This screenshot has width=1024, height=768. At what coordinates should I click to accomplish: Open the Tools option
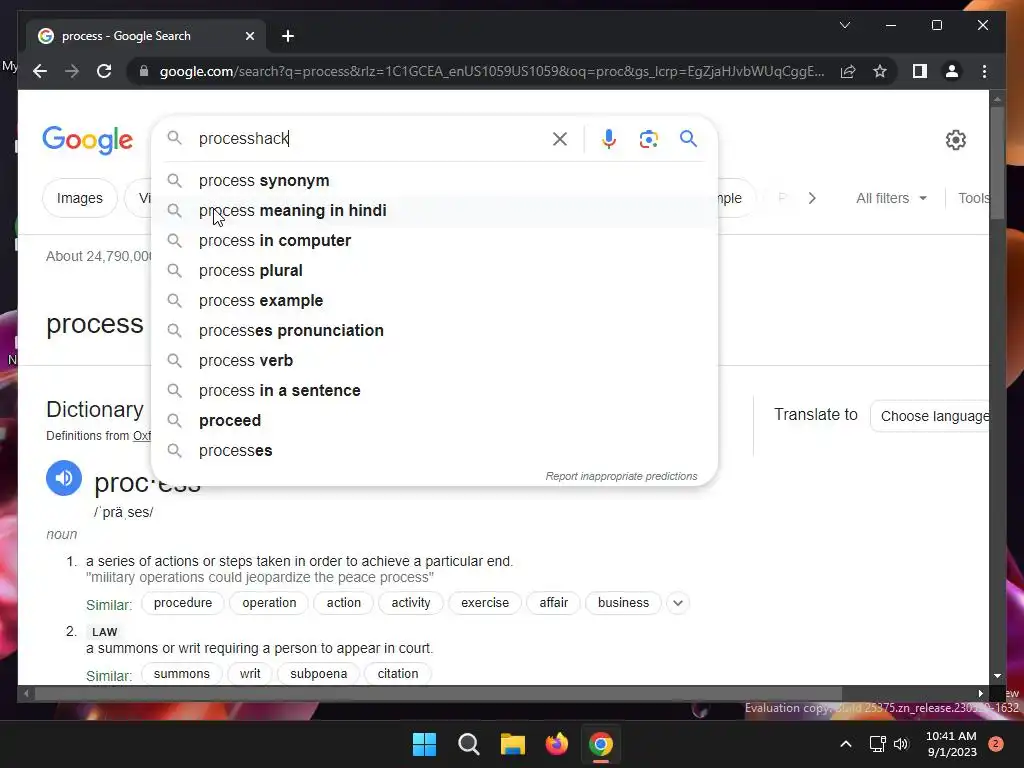973,198
